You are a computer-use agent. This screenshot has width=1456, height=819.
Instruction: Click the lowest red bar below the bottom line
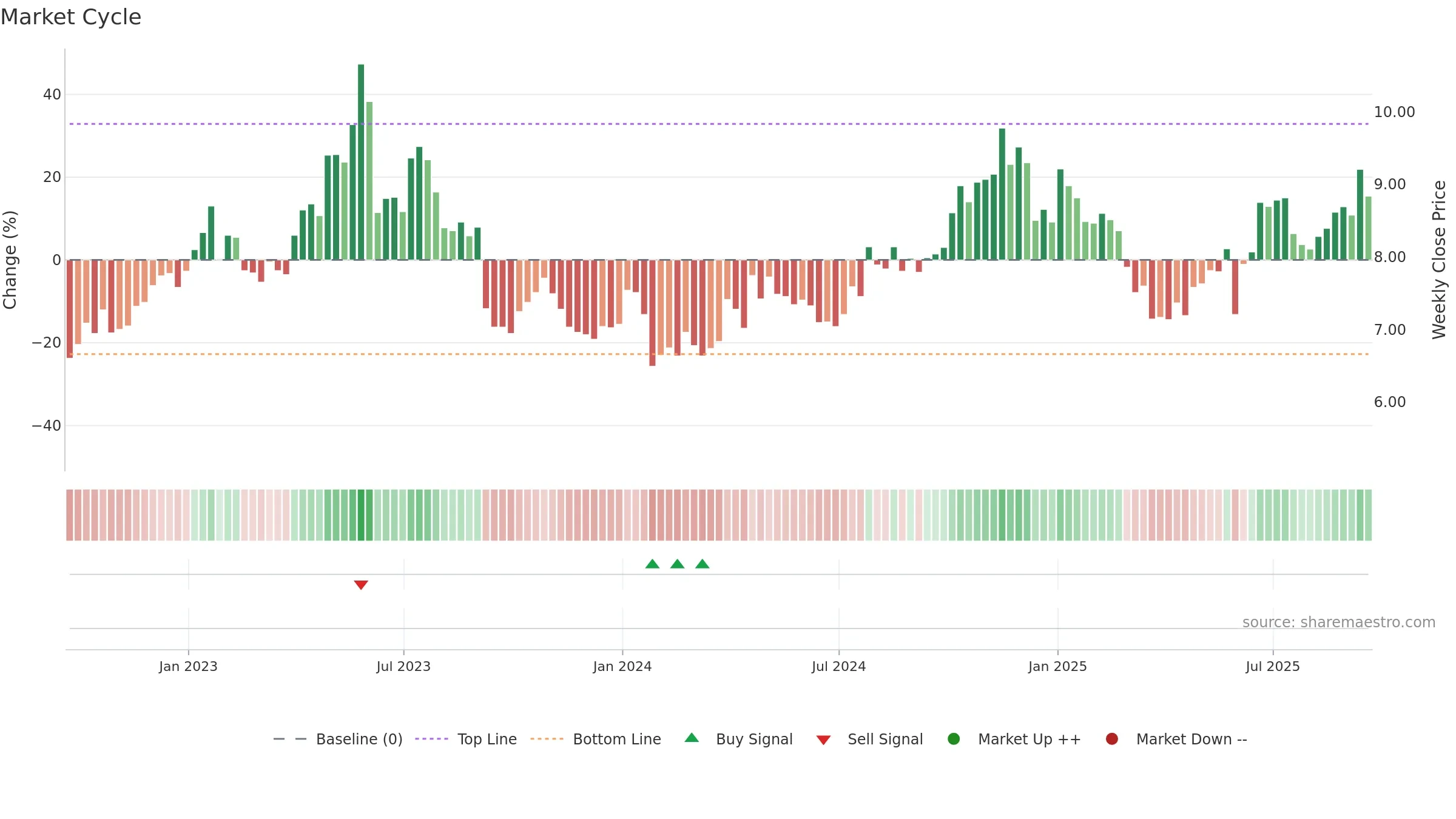[x=652, y=313]
